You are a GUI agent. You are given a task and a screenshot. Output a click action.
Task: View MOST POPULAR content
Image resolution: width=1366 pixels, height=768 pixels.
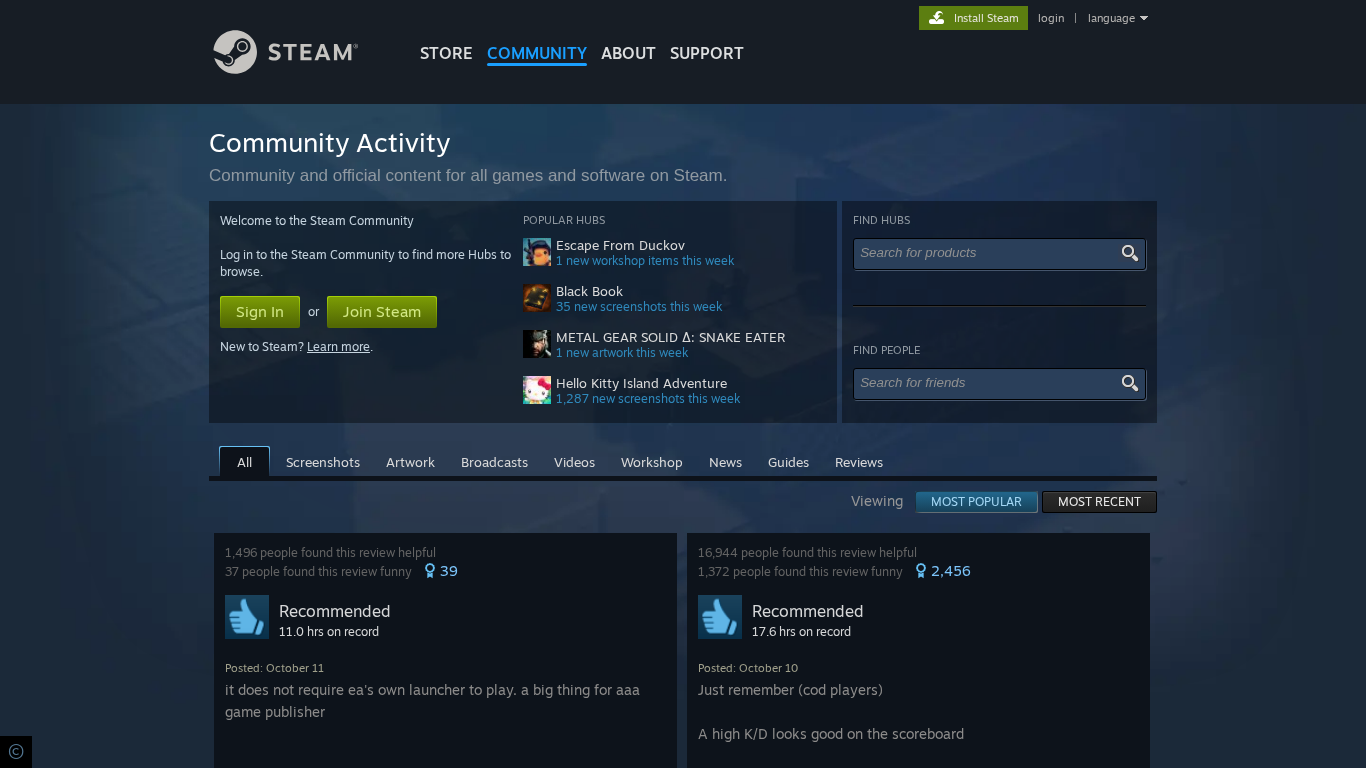point(976,502)
